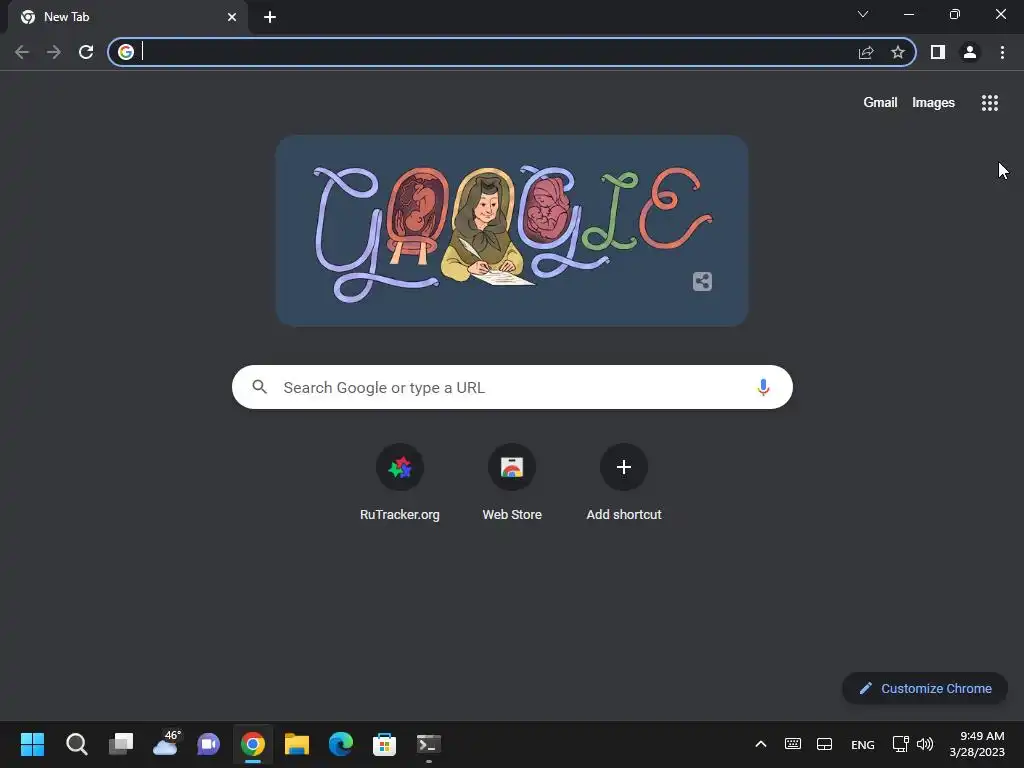Screen dimensions: 1024x768
Task: Open Gmail link
Action: tap(880, 103)
